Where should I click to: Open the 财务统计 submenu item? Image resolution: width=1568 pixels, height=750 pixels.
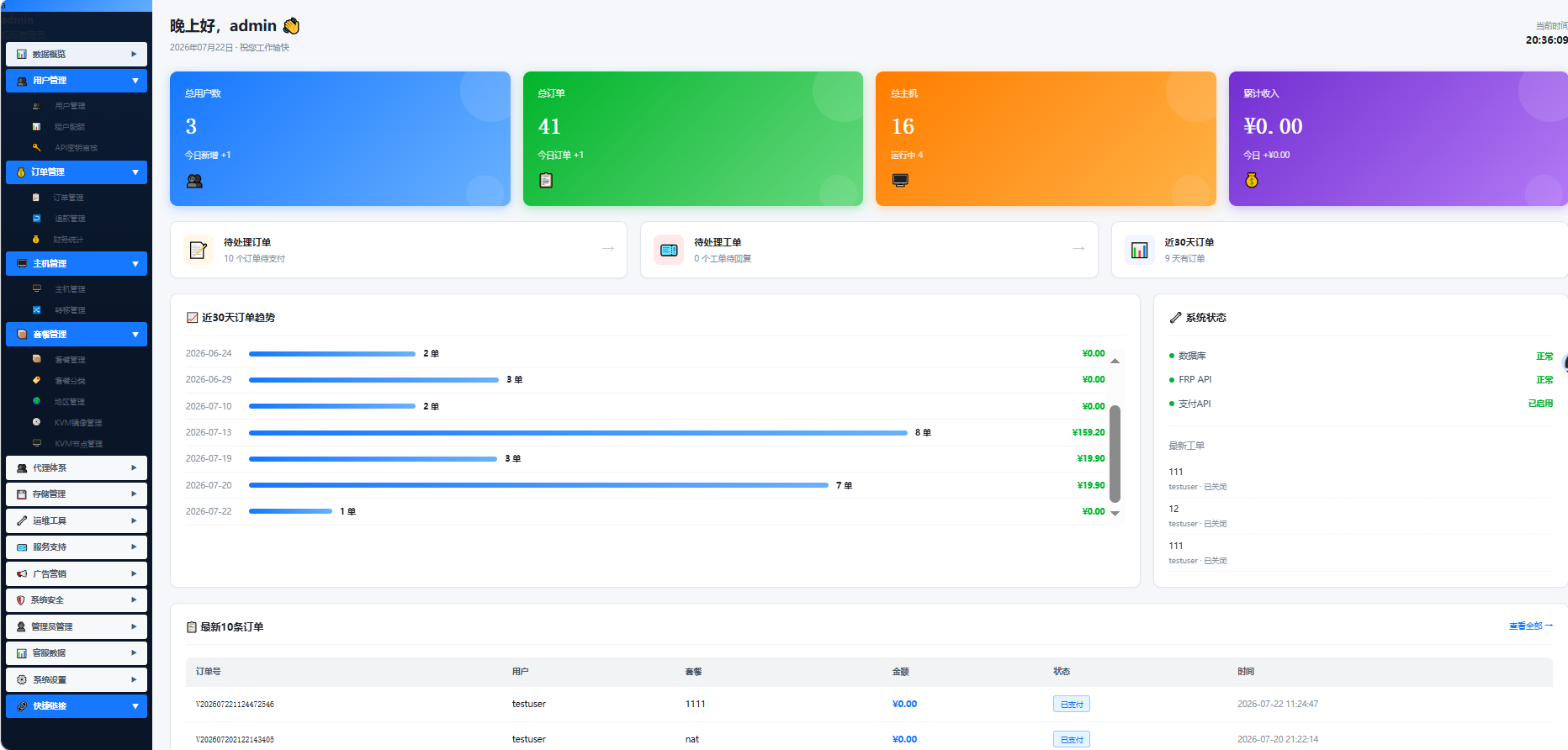pyautogui.click(x=68, y=240)
